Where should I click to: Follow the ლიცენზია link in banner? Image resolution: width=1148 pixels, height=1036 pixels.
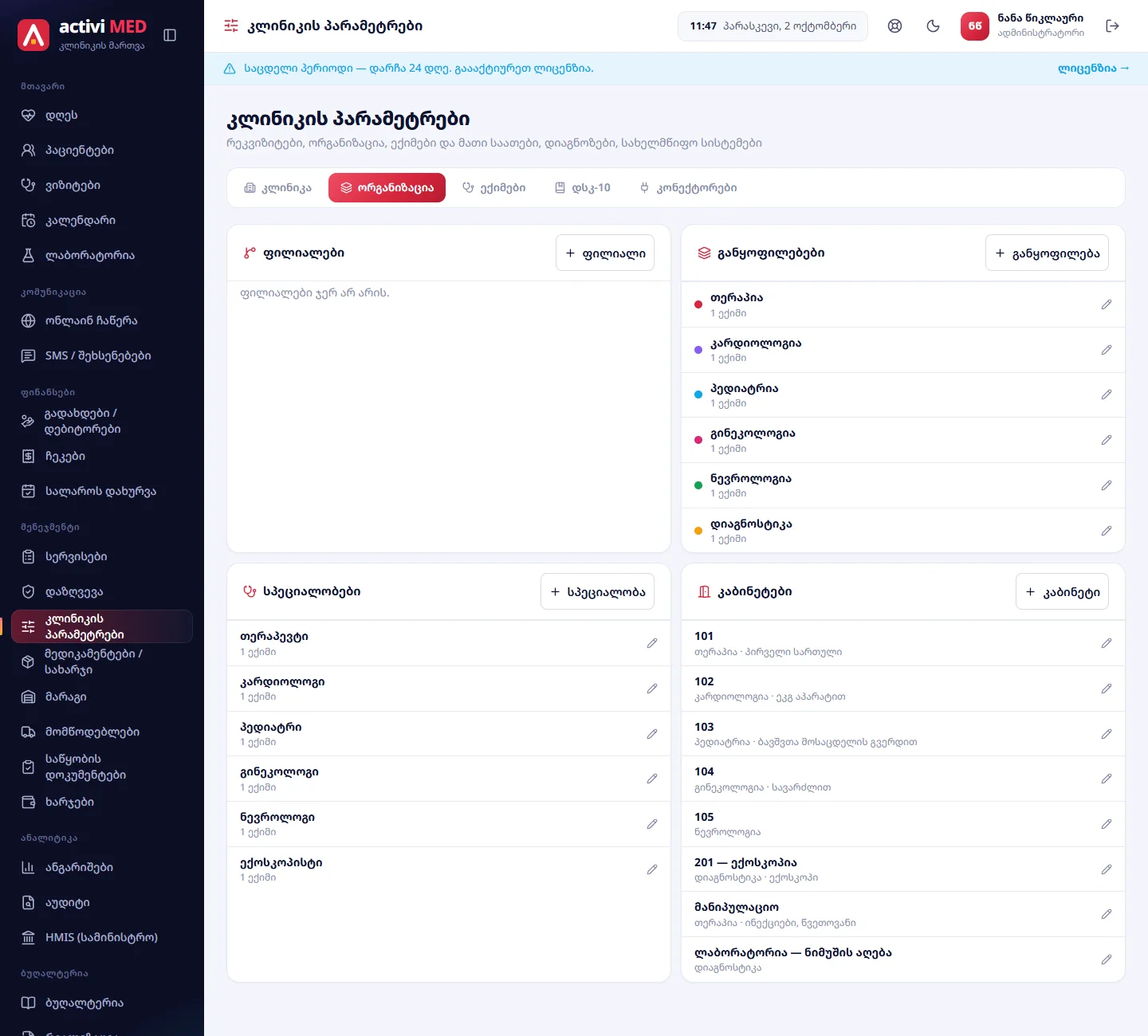pos(1094,69)
